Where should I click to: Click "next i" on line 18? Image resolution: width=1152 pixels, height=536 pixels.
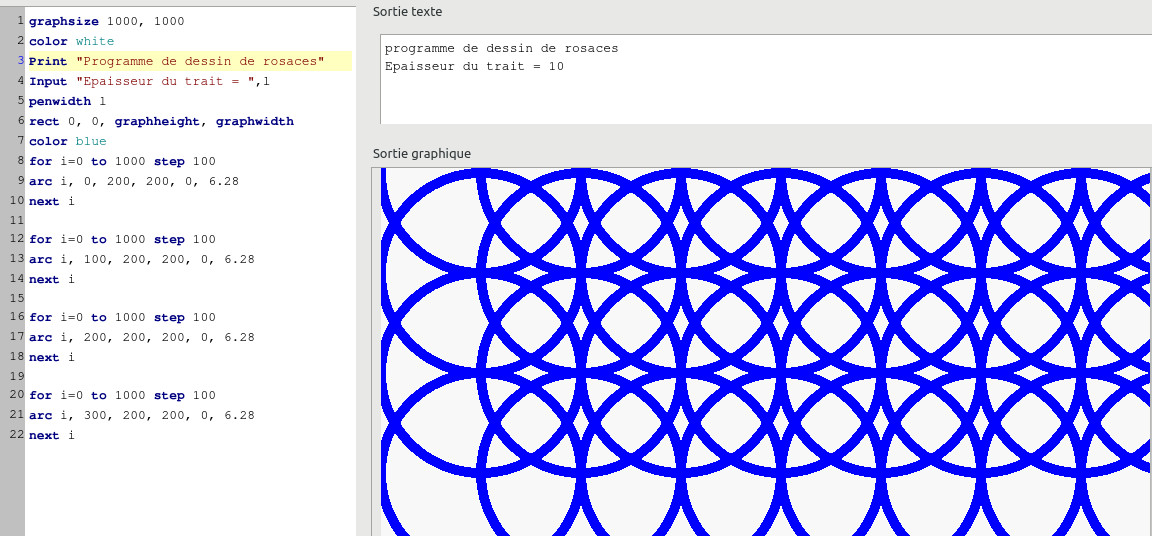(51, 357)
